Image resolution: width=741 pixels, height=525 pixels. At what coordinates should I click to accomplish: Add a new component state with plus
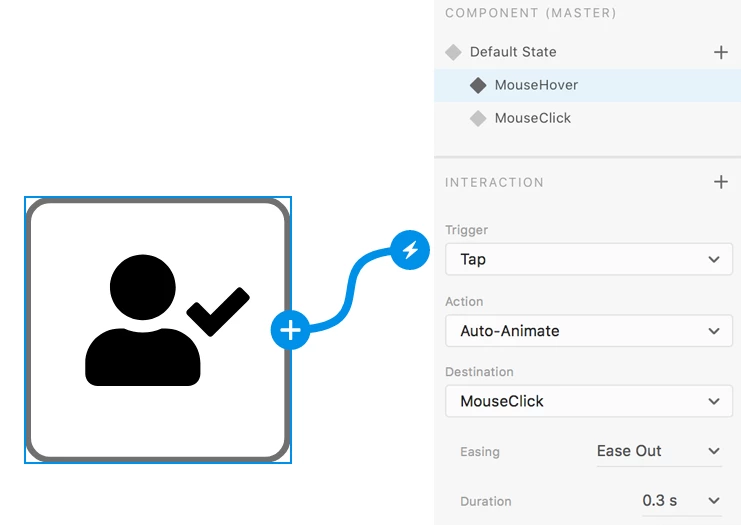[720, 52]
